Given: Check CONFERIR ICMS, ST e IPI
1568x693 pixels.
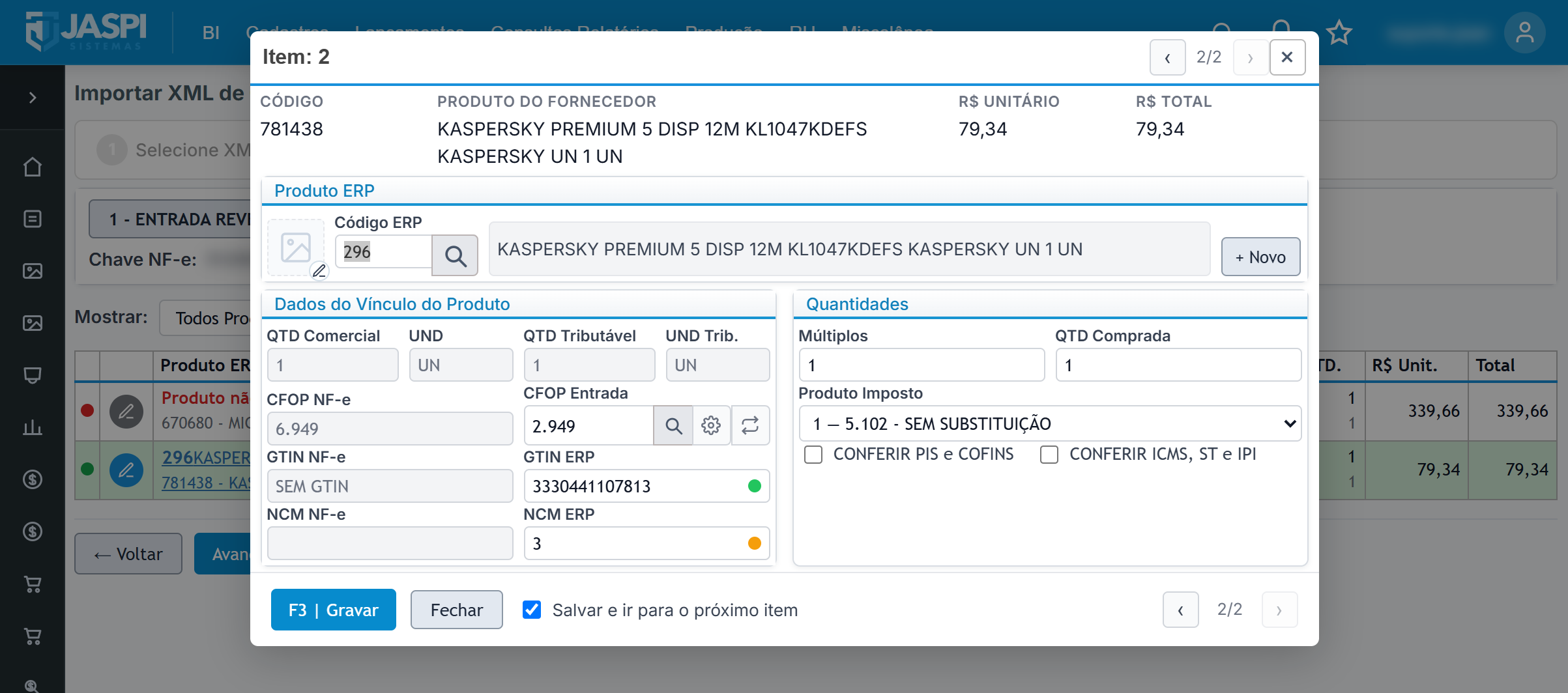Looking at the screenshot, I should pos(1049,454).
